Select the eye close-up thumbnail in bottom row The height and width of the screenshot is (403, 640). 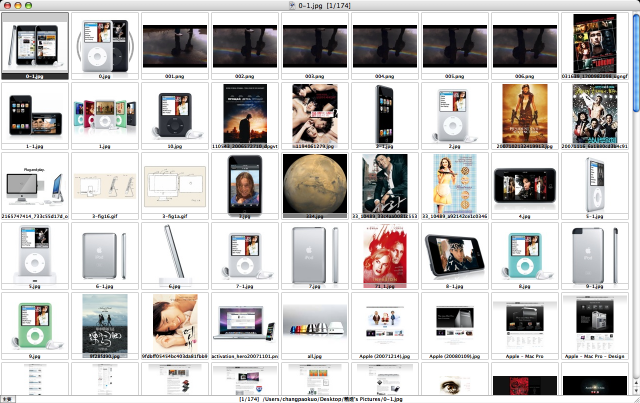tap(455, 379)
